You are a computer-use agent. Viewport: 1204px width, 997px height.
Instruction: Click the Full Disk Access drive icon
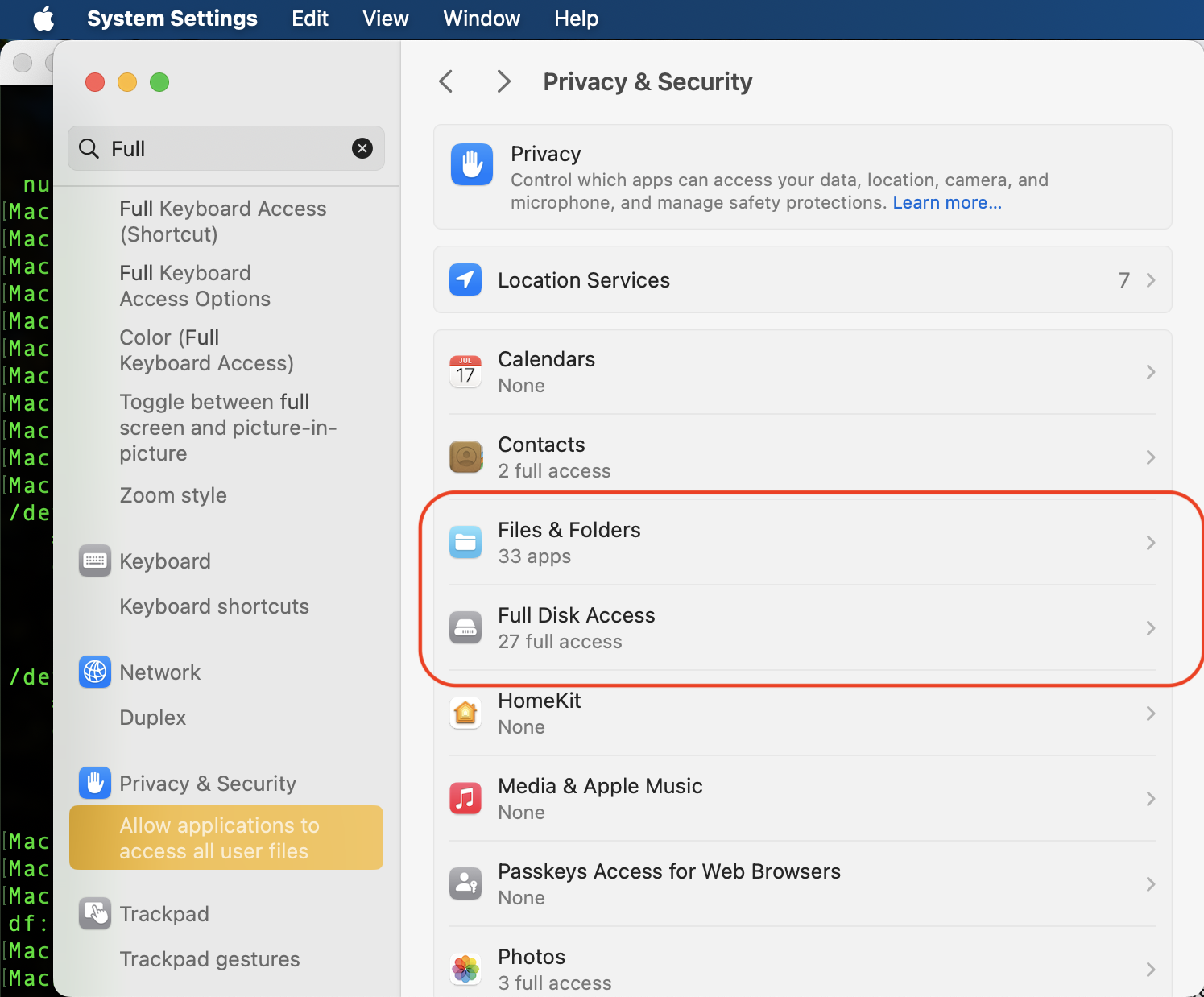(x=465, y=628)
